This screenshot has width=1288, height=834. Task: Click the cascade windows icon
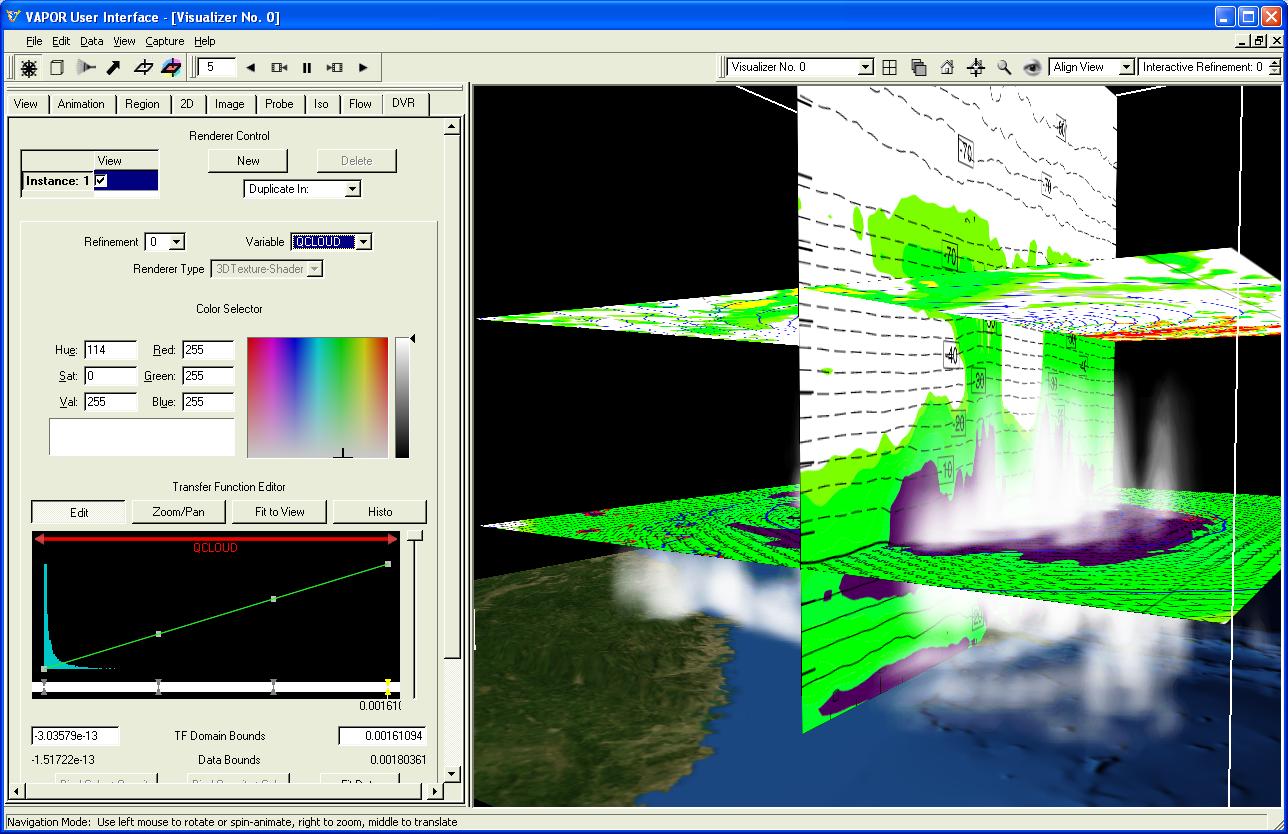(x=918, y=67)
